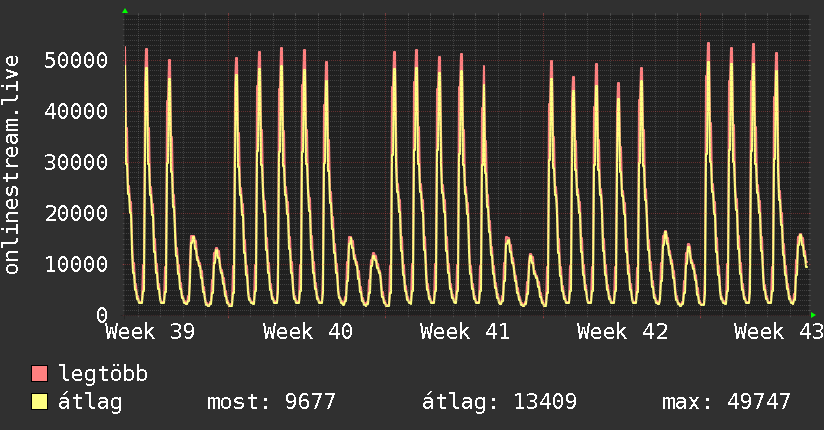Click the most: 9677 value

[x=271, y=402]
